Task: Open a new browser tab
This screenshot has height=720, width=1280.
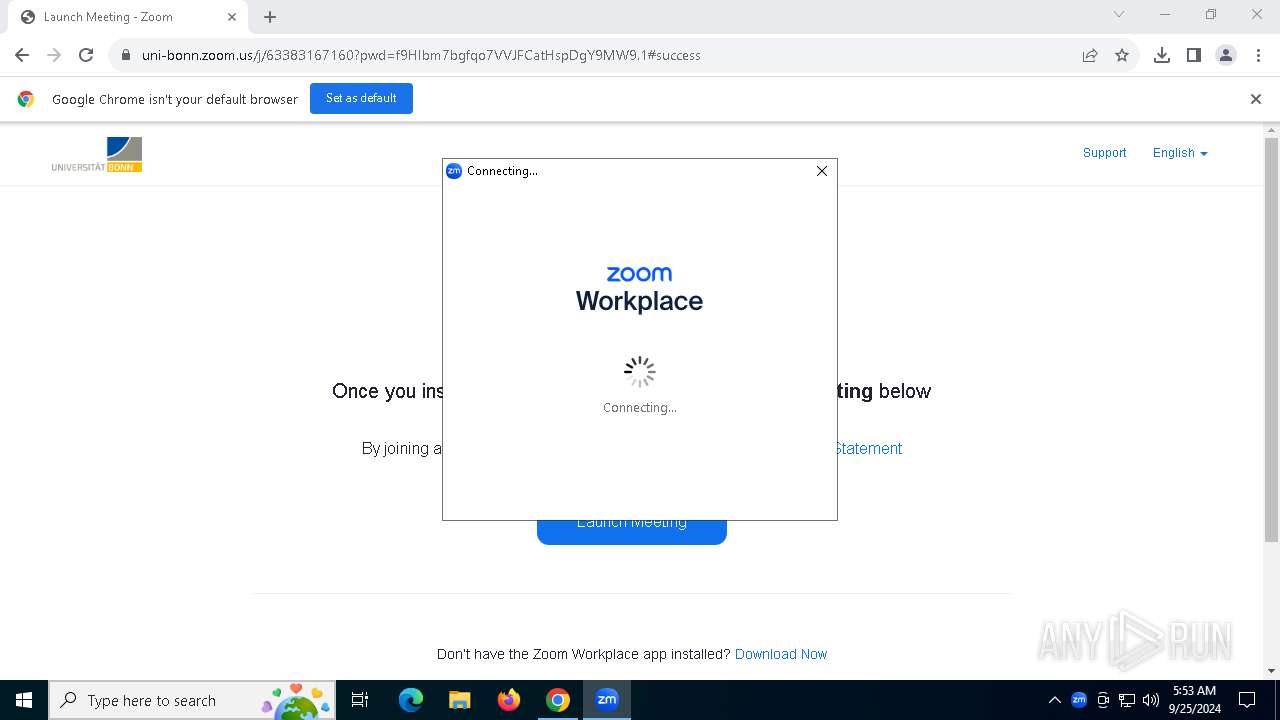Action: 270,17
